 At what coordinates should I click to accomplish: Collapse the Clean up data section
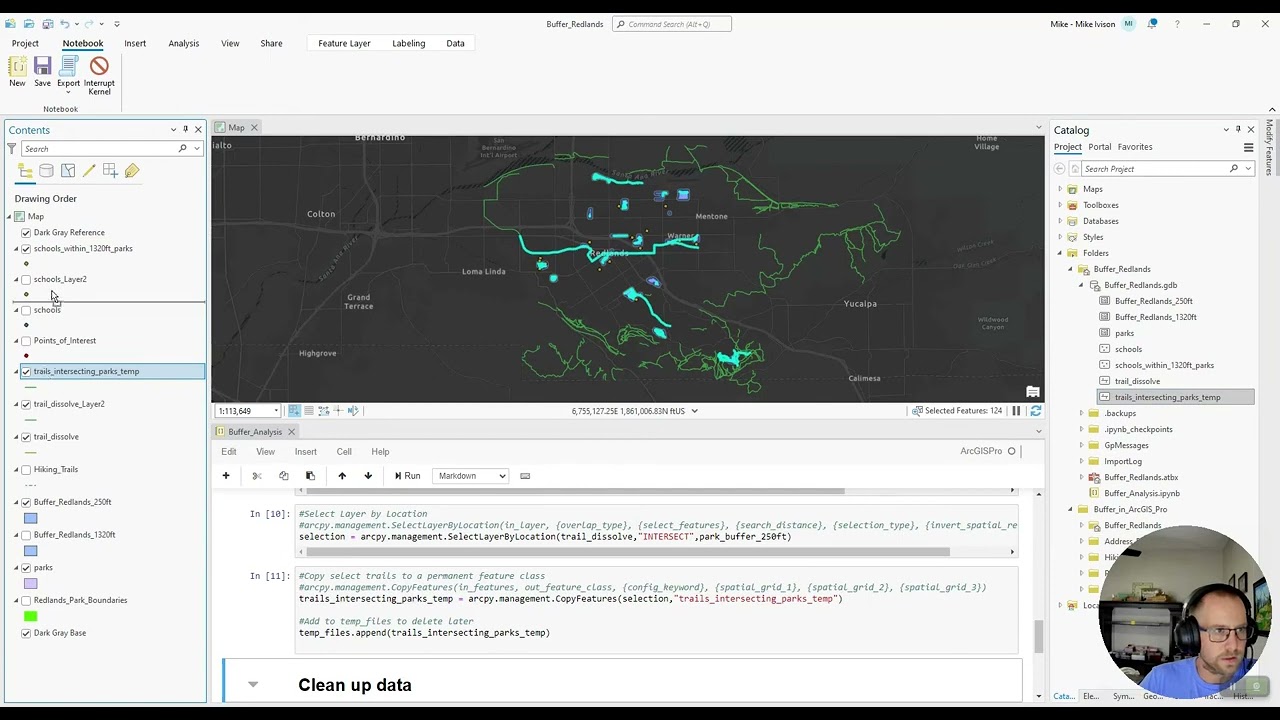[253, 685]
